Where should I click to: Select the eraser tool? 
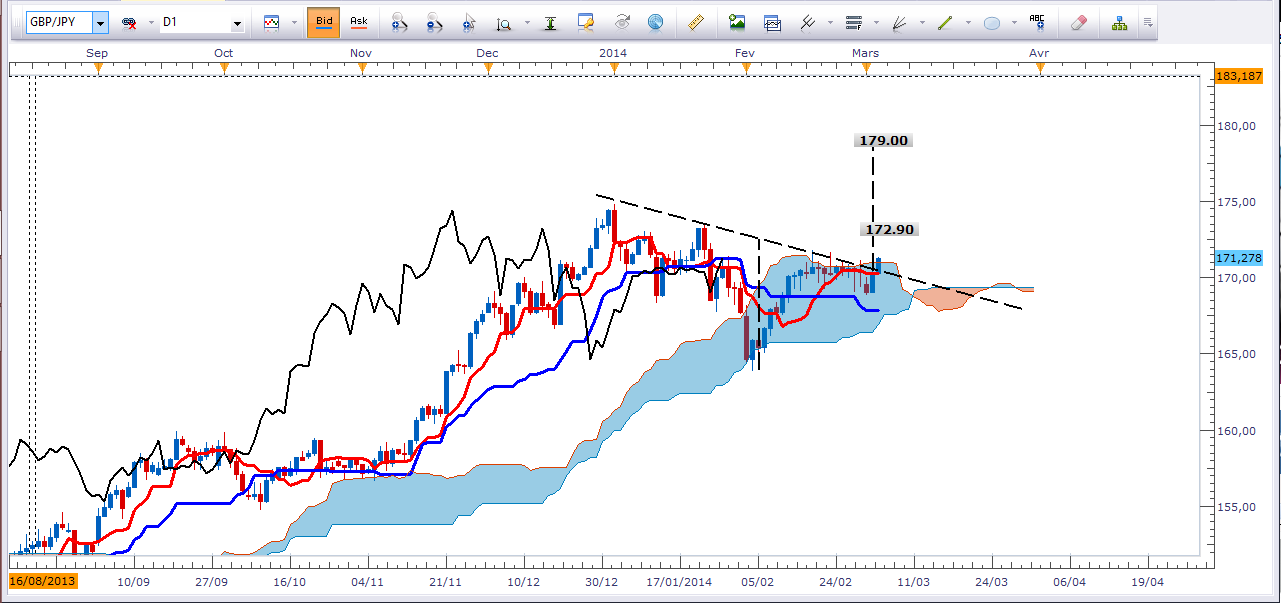[x=1078, y=22]
